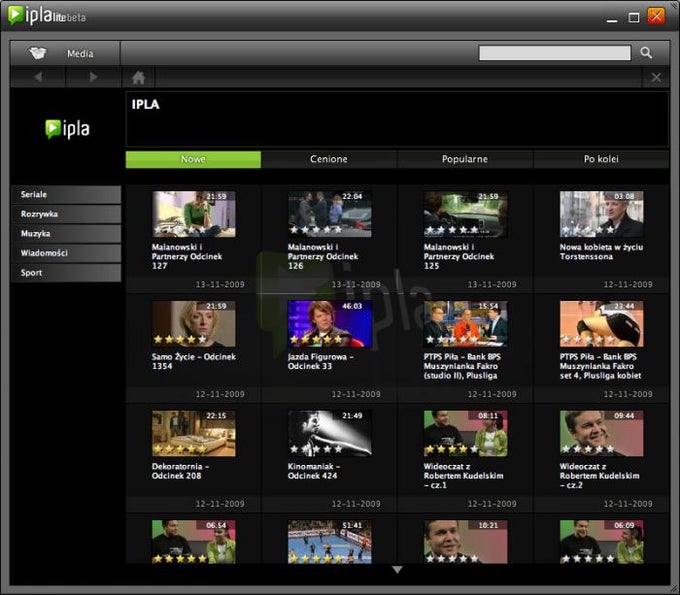Go forward with the right arrow
Viewport: 680px width, 595px height.
coord(93,77)
